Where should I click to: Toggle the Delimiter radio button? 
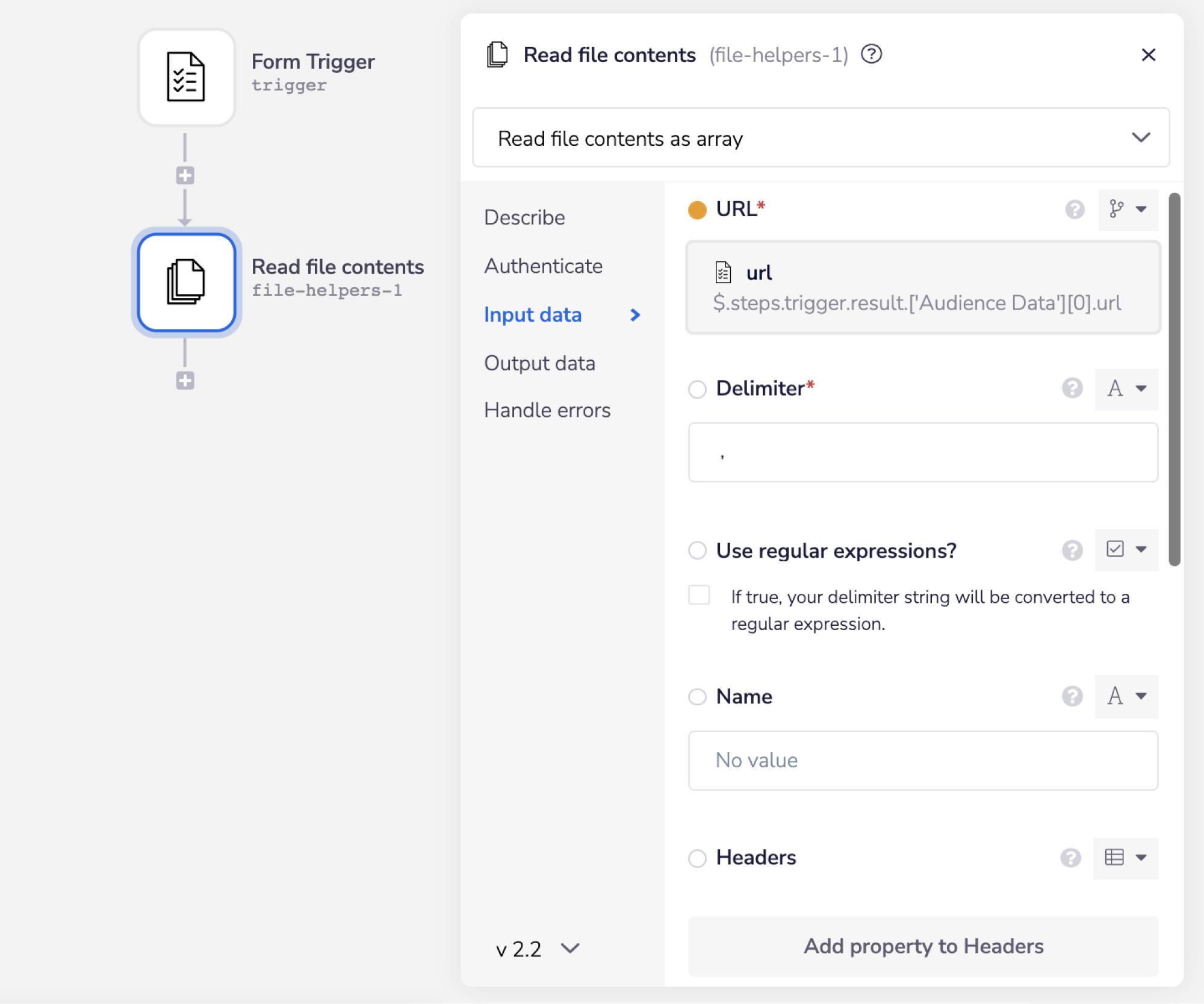click(x=697, y=389)
